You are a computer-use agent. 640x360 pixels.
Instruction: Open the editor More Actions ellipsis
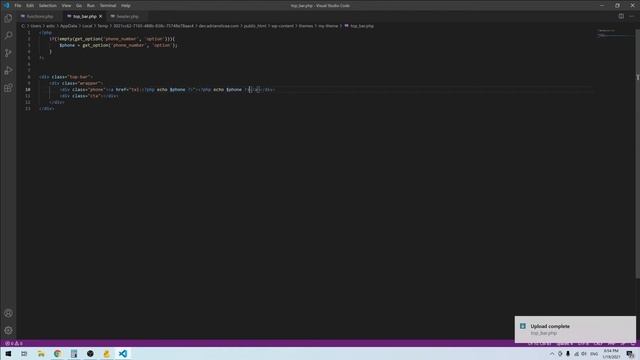[632, 16]
